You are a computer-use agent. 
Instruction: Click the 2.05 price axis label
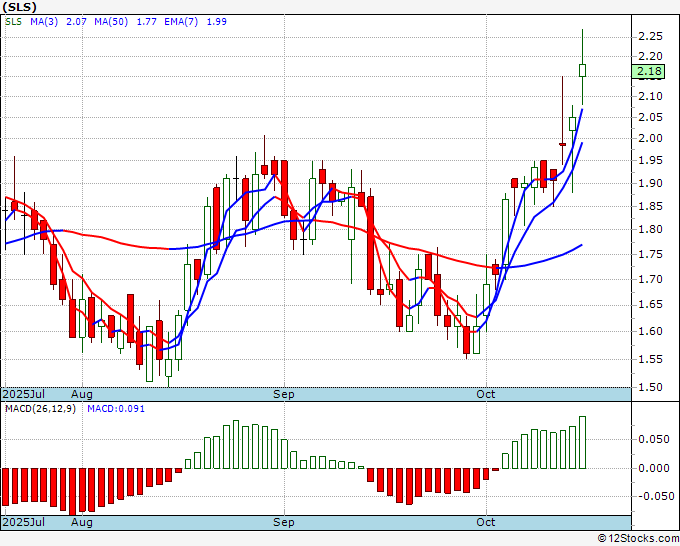651,117
